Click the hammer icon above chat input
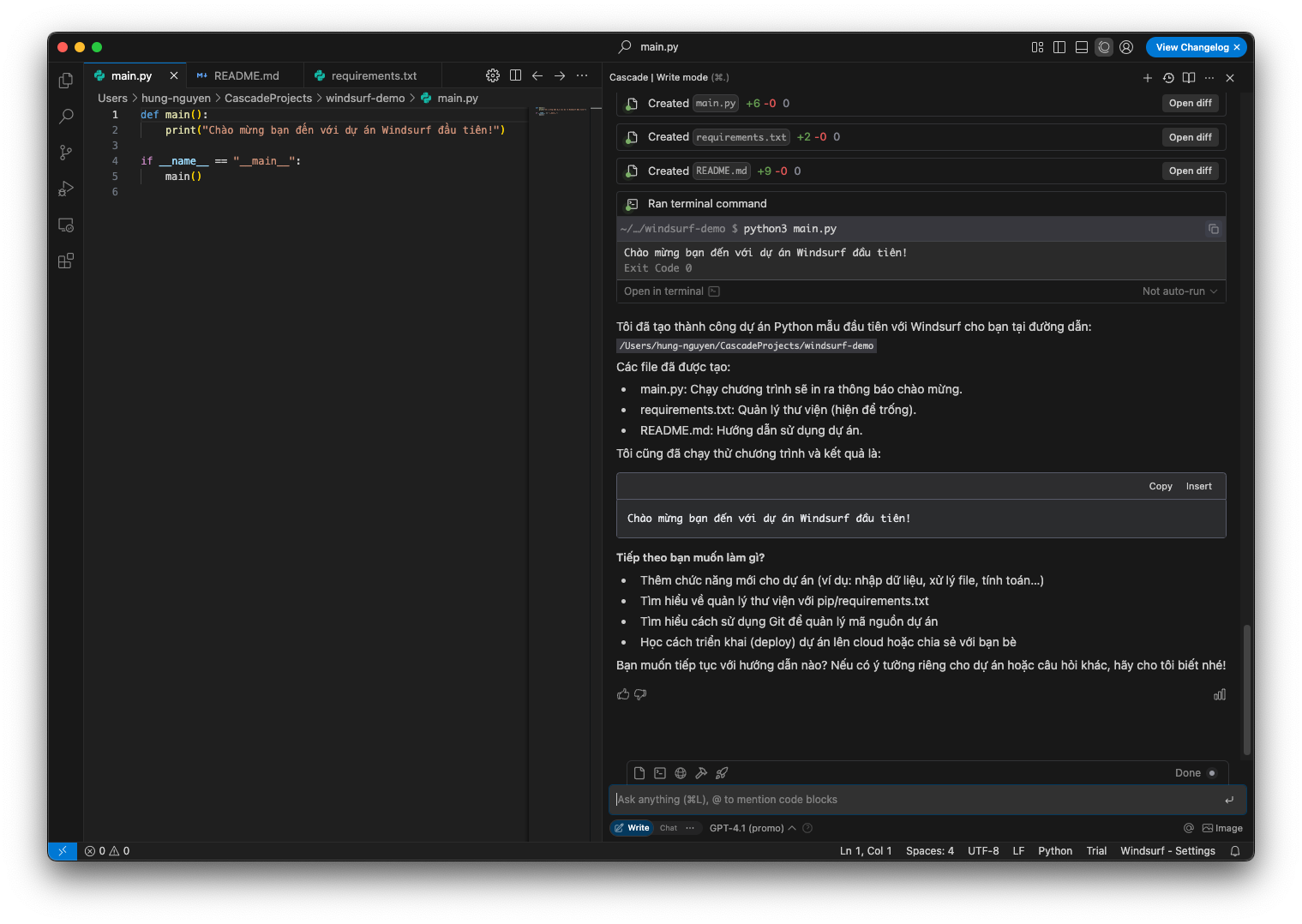 701,773
